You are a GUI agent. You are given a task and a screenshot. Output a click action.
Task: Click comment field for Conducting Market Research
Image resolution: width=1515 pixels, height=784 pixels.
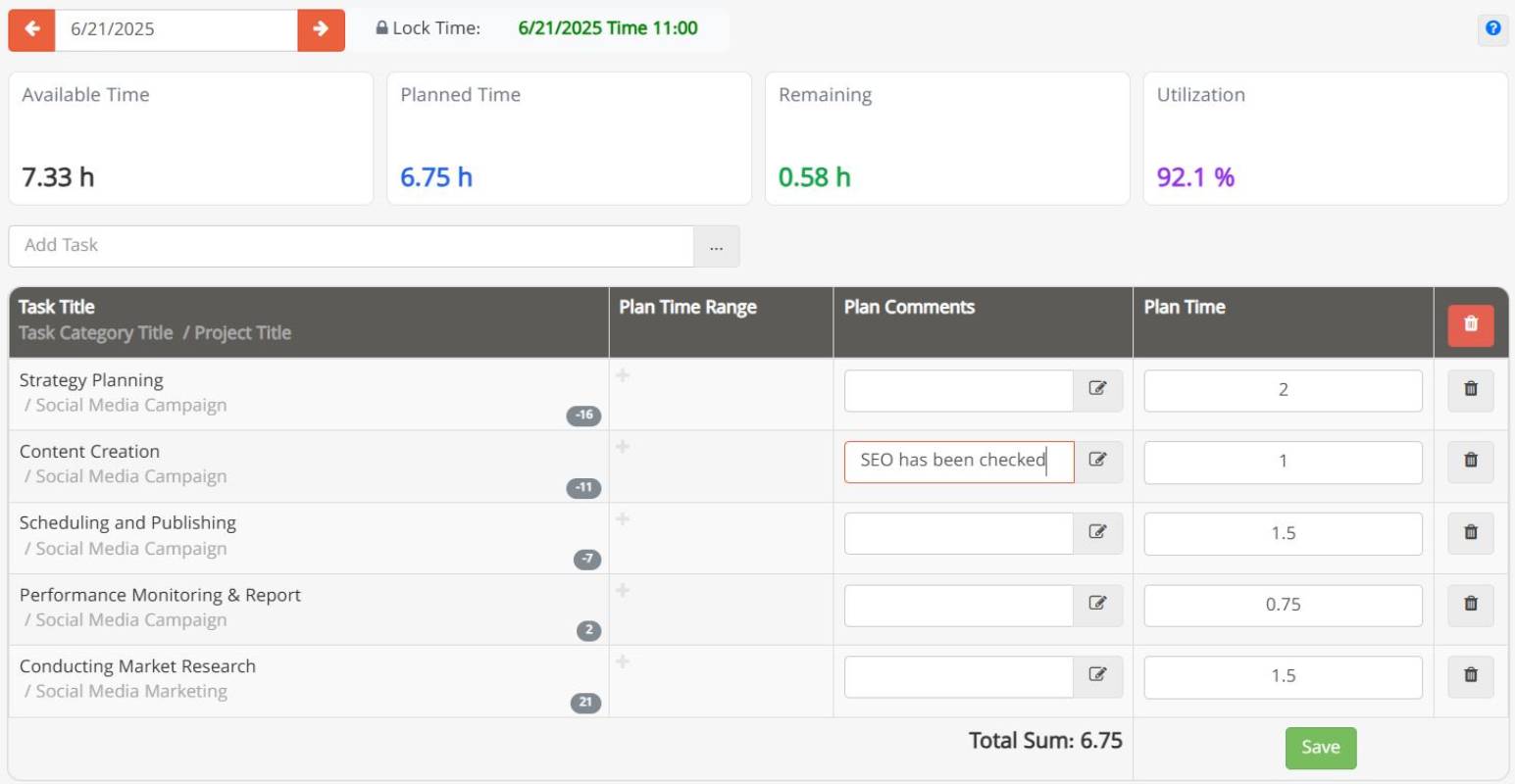click(x=958, y=677)
